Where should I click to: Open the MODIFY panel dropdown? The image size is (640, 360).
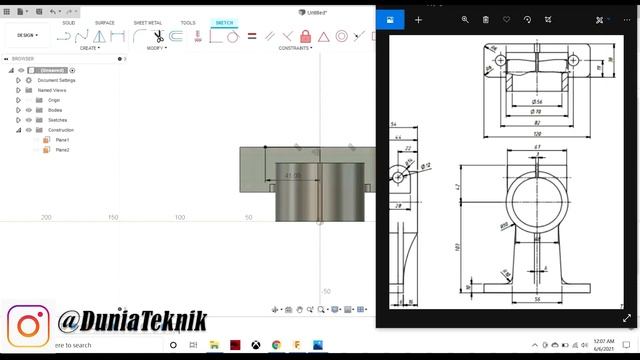(156, 48)
